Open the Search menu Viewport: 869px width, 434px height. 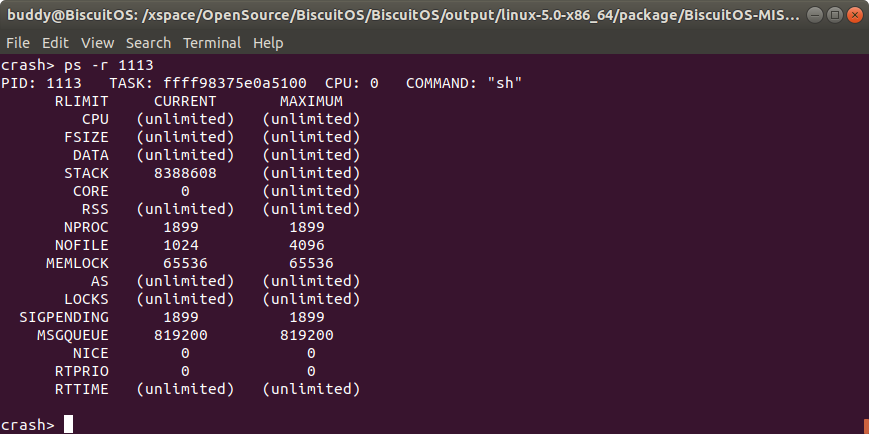[x=149, y=43]
